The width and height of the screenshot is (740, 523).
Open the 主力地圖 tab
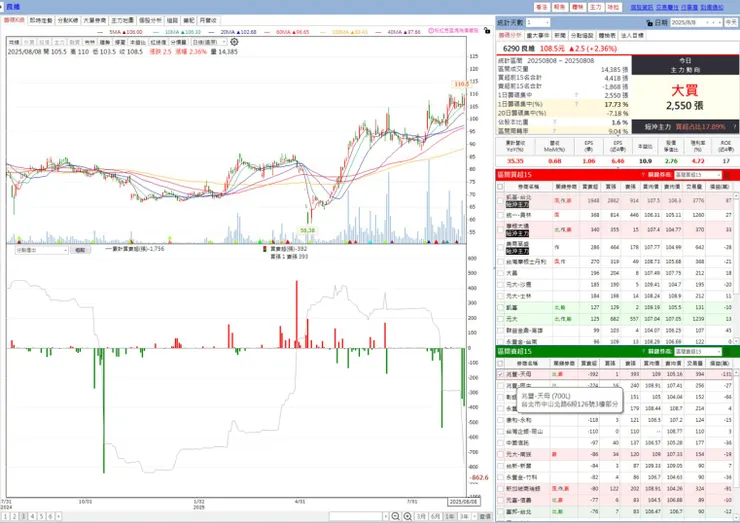pos(122,20)
